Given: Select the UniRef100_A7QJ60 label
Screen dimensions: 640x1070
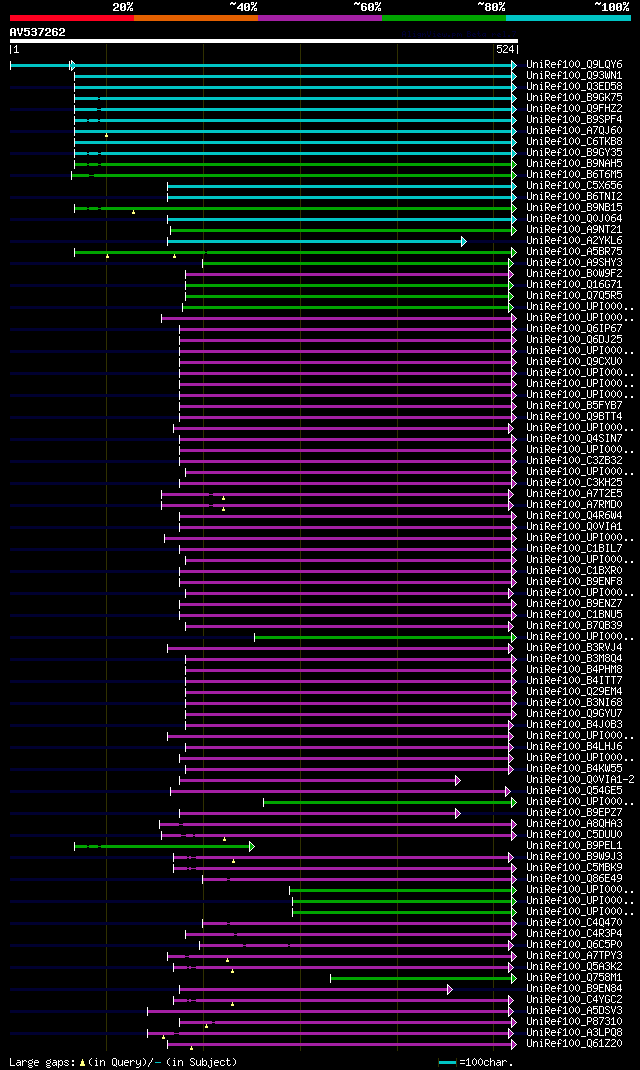Looking at the screenshot, I should coord(574,131).
